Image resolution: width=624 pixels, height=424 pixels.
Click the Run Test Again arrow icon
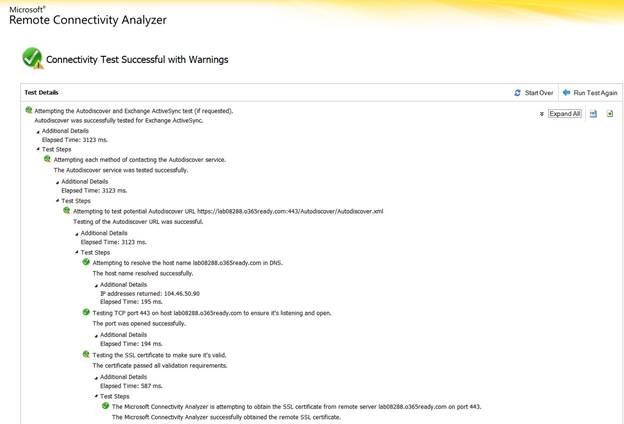566,92
